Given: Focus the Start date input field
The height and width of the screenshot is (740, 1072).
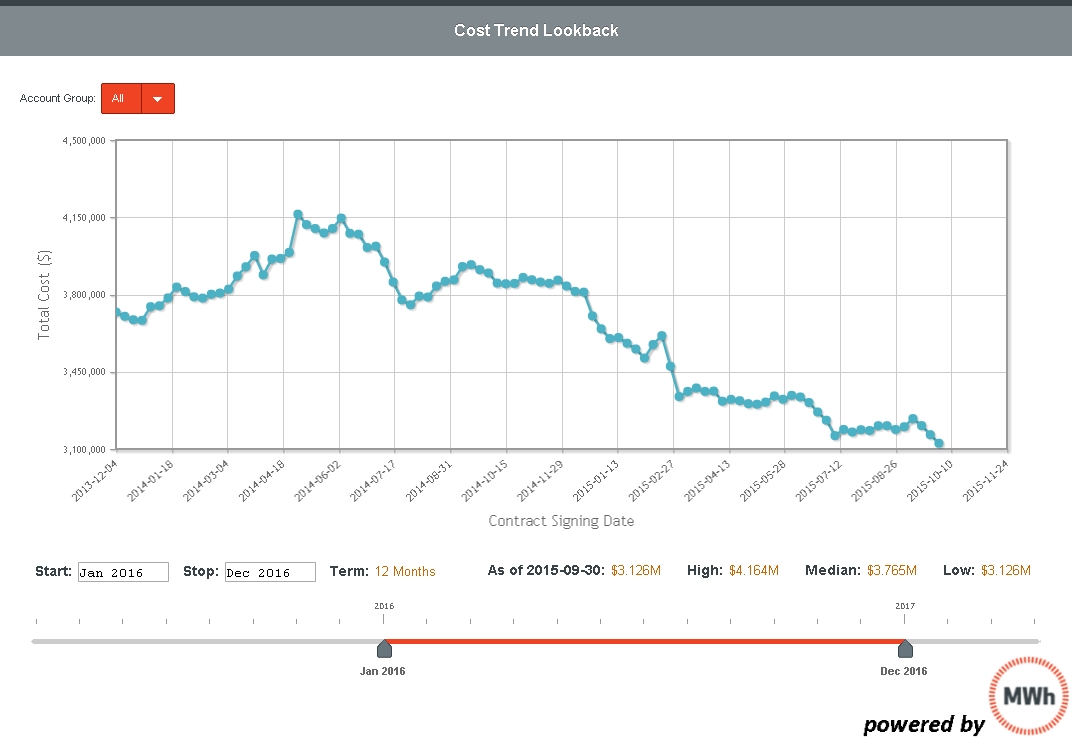Looking at the screenshot, I should [x=123, y=572].
